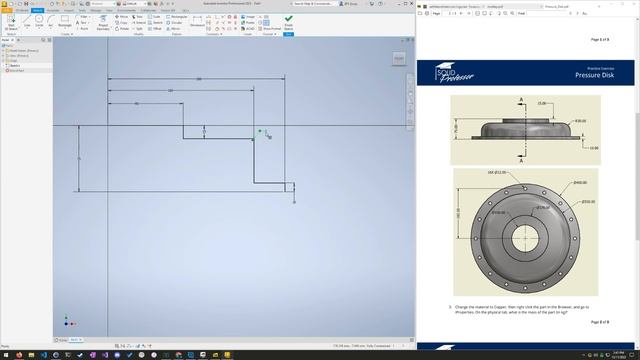Open the File ribbon tab

7,10
